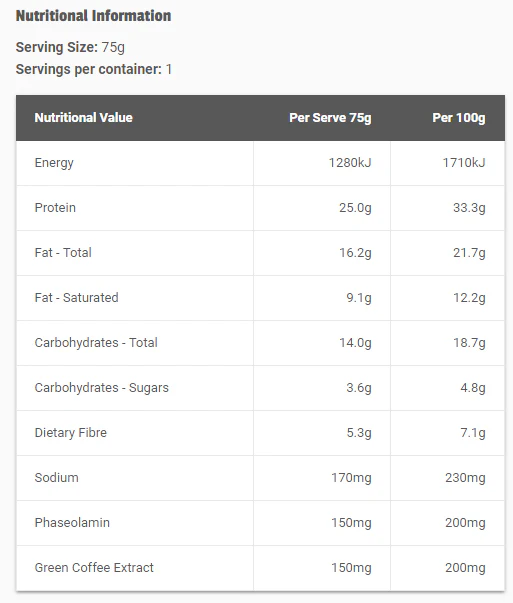Click the 1280kJ energy value

tap(350, 163)
